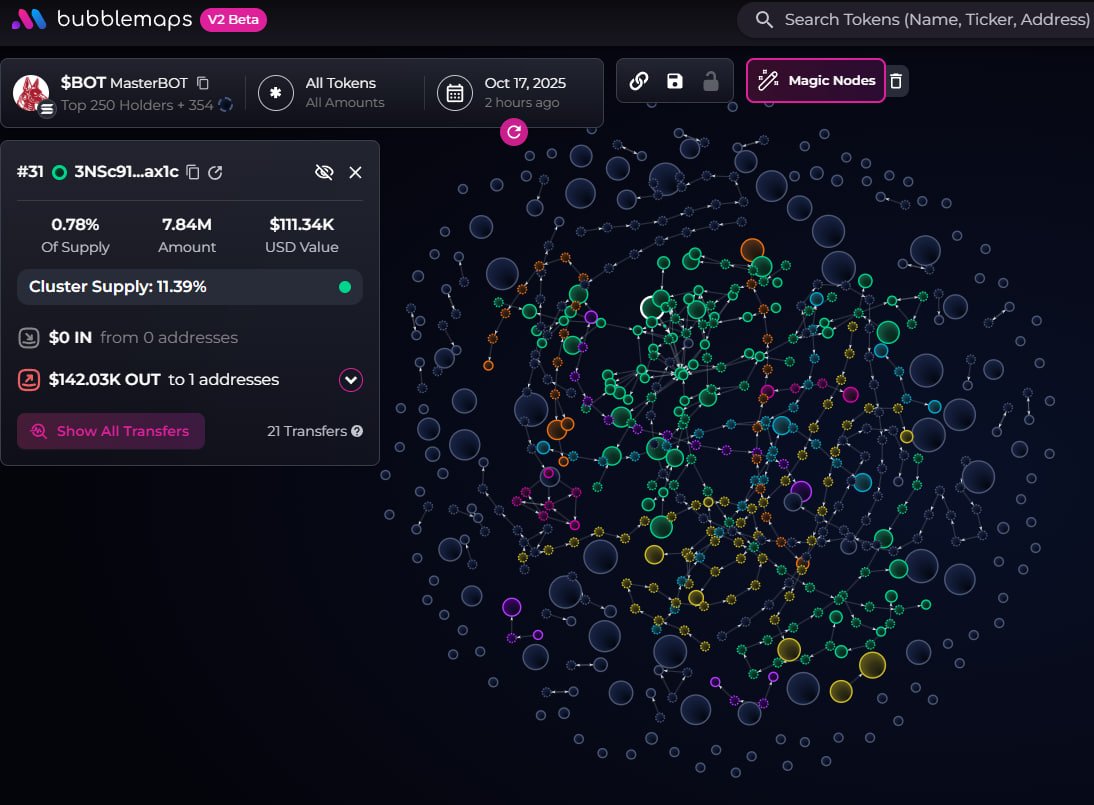This screenshot has height=805, width=1094.
Task: Click the V2 Beta badge
Action: pos(233,20)
